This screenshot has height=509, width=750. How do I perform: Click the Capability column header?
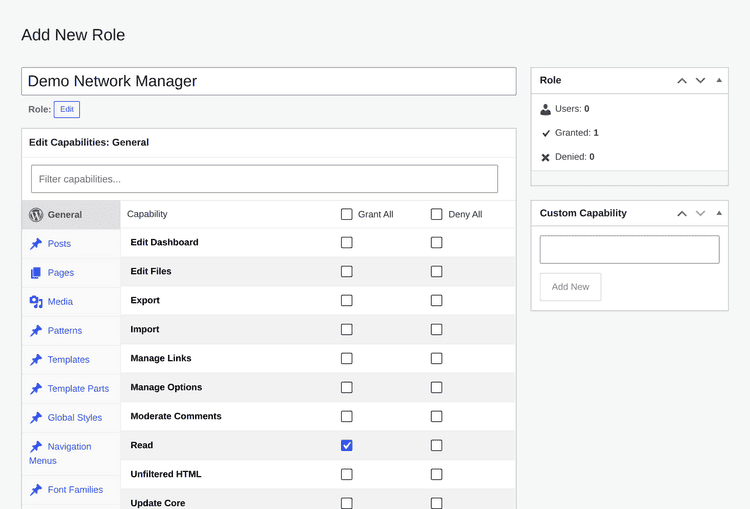click(x=147, y=214)
